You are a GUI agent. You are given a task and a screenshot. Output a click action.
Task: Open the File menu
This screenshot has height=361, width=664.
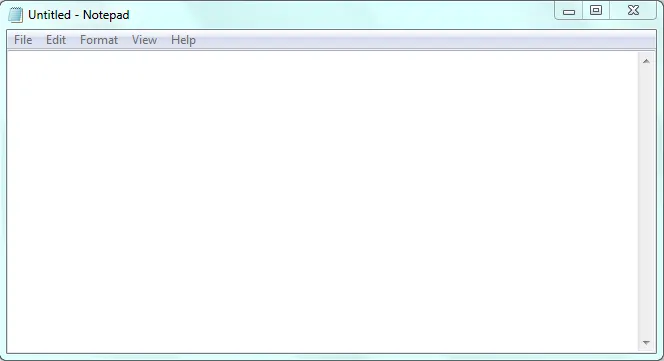click(23, 40)
